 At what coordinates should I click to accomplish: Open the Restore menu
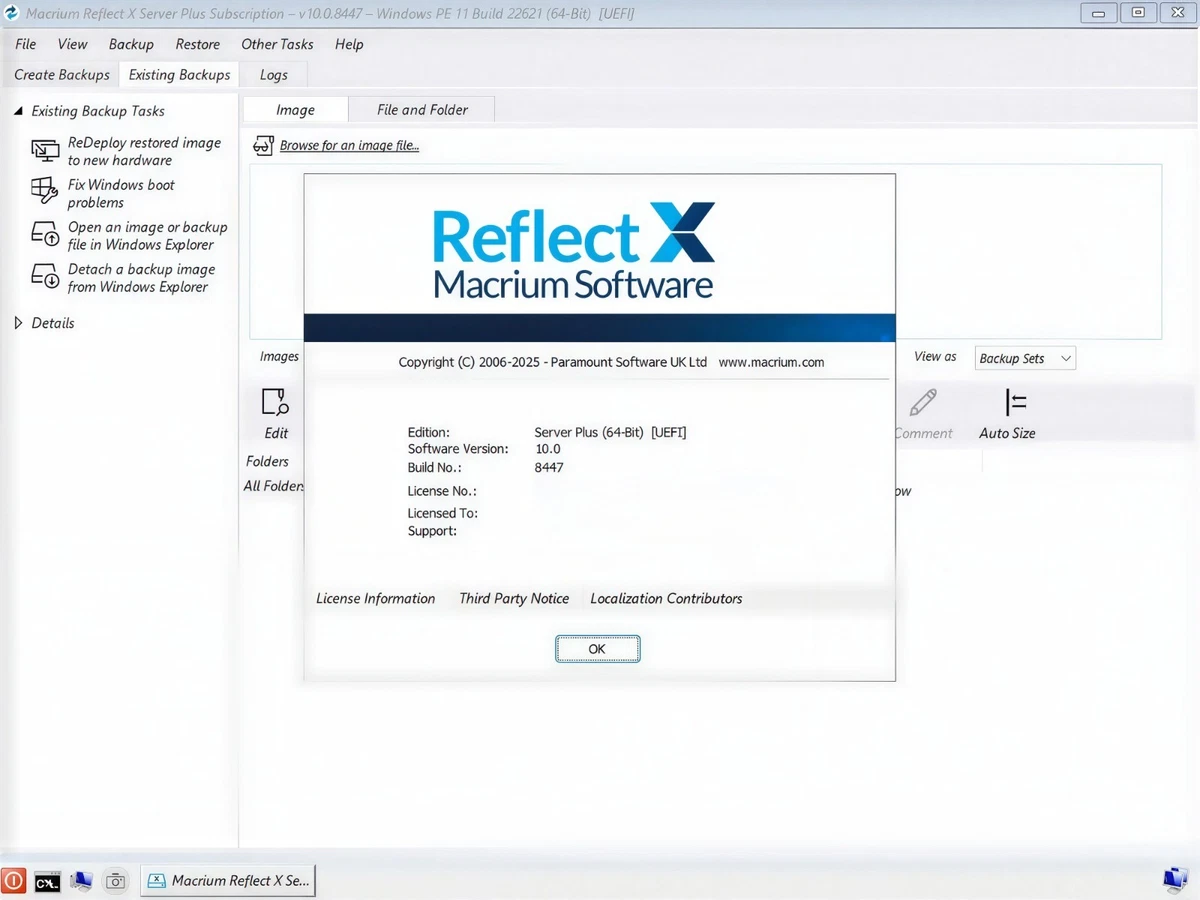pos(197,44)
